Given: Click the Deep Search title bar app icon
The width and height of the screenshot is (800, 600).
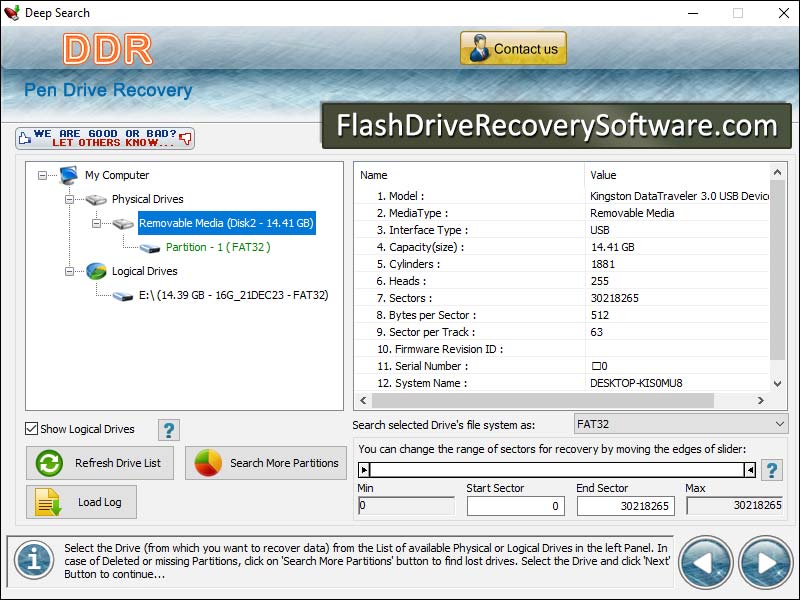Looking at the screenshot, I should click(11, 13).
